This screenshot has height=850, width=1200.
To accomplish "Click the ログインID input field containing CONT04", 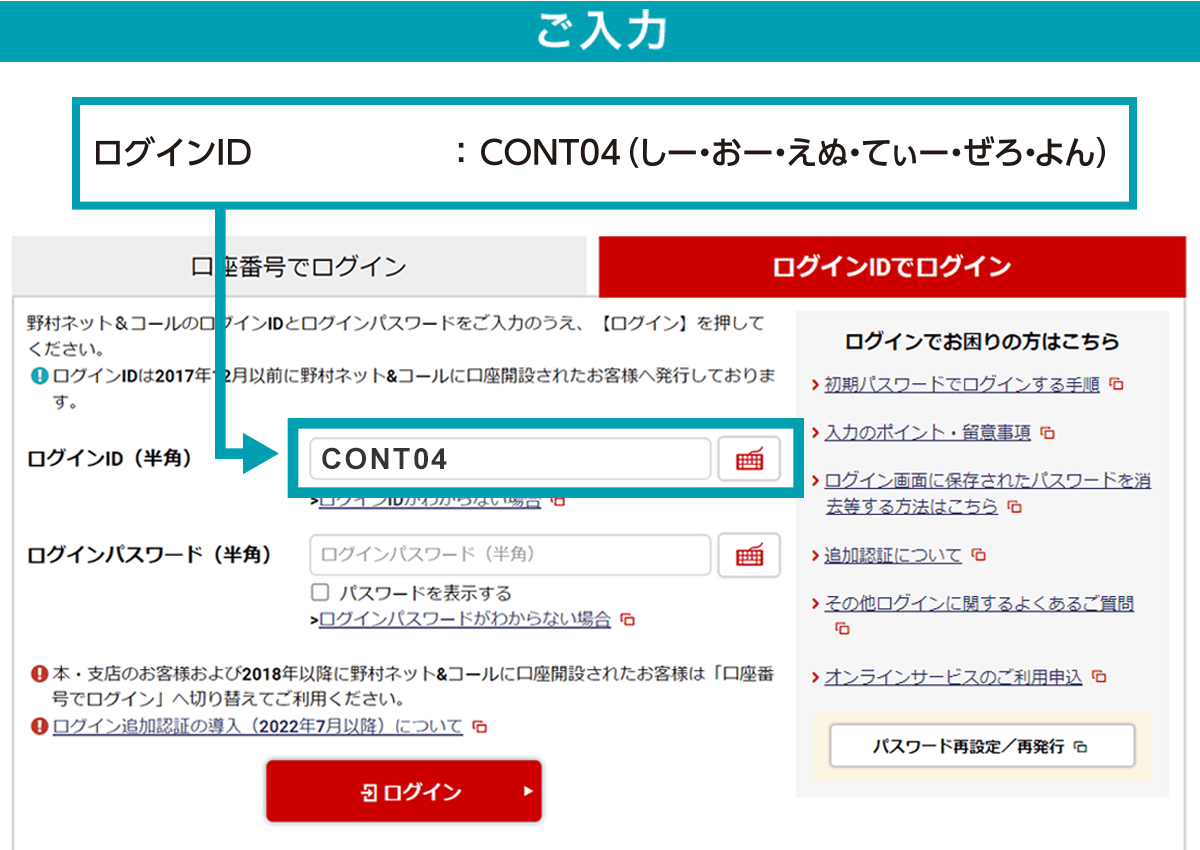I will coord(510,459).
